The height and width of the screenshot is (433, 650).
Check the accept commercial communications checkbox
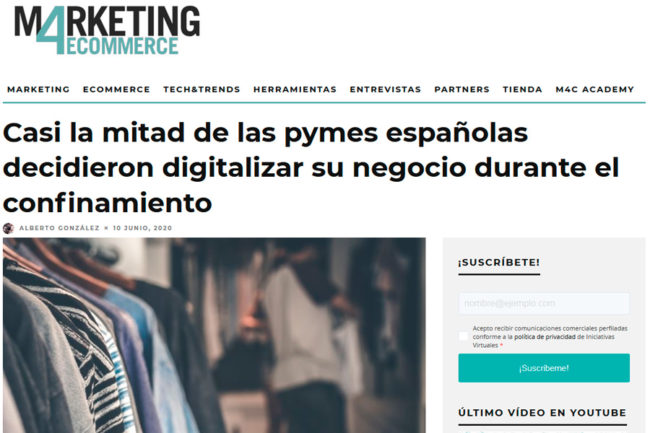pos(463,336)
